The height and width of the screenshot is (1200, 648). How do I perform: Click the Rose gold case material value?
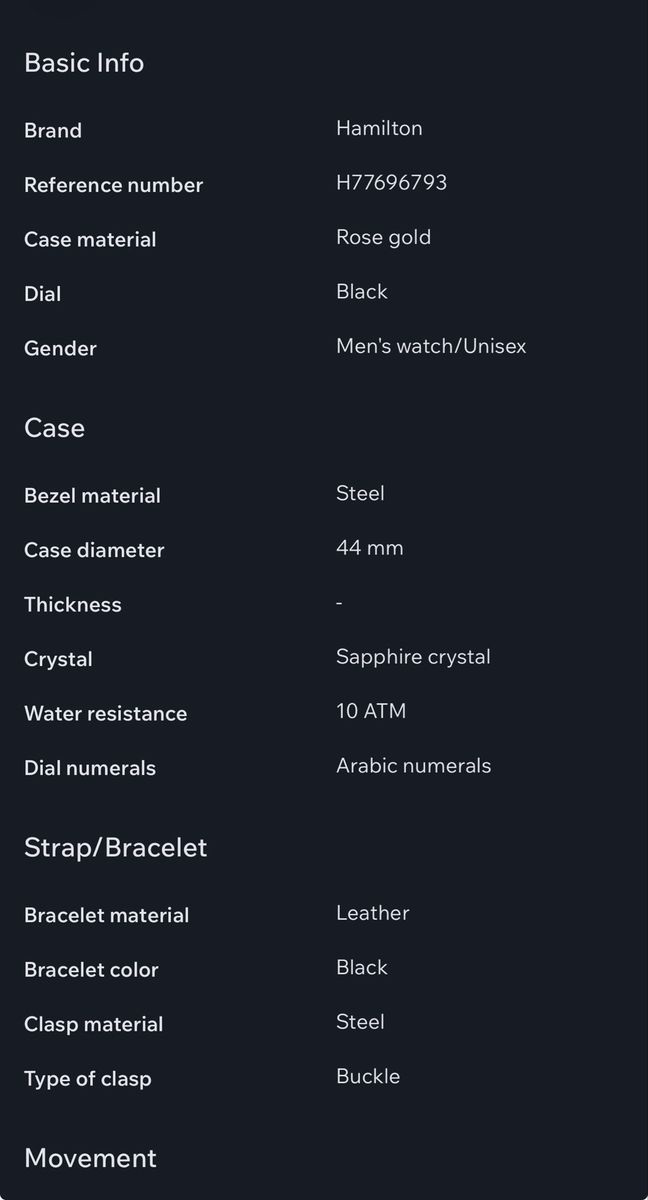[383, 237]
